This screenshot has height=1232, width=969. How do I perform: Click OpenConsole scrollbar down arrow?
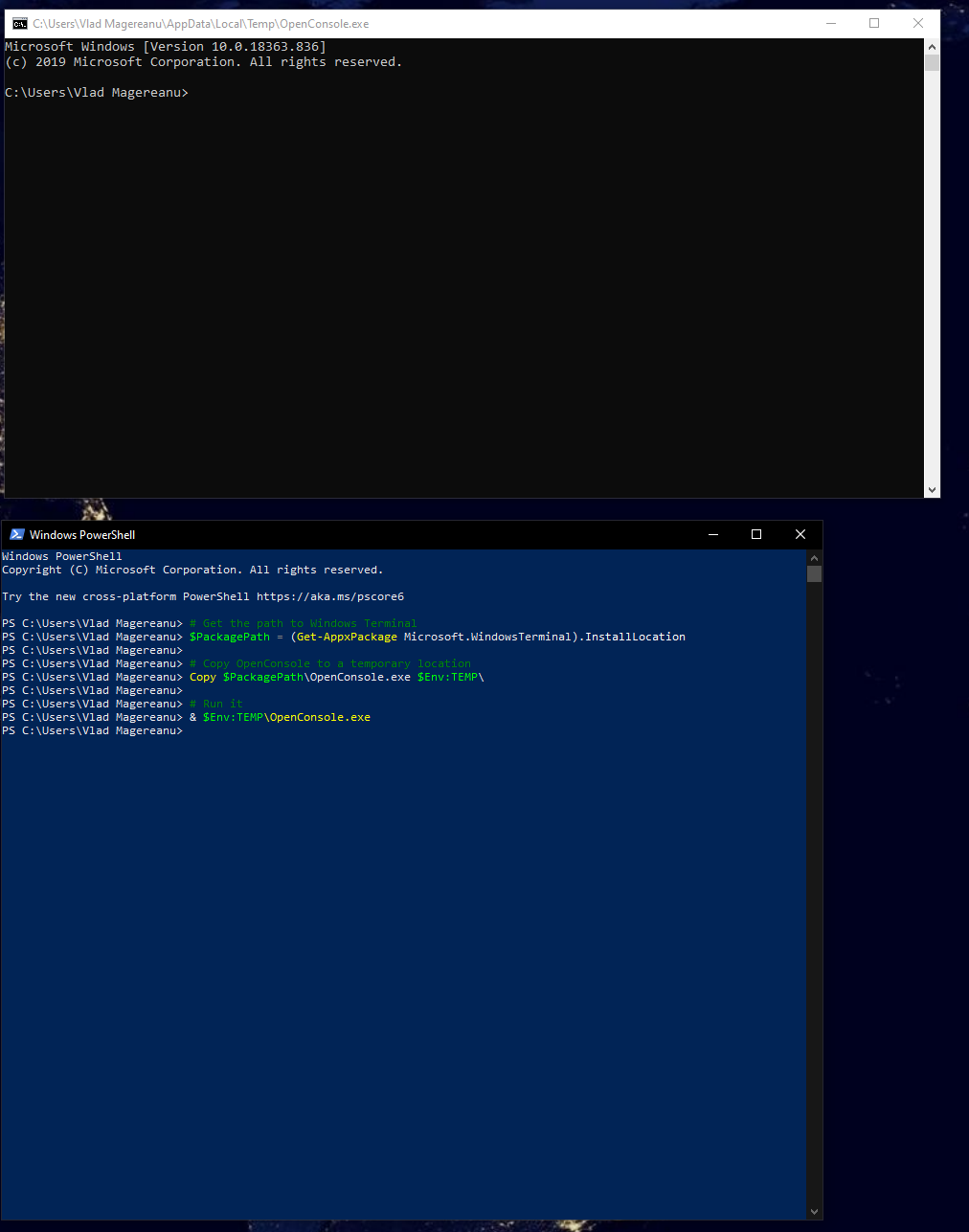tap(932, 489)
